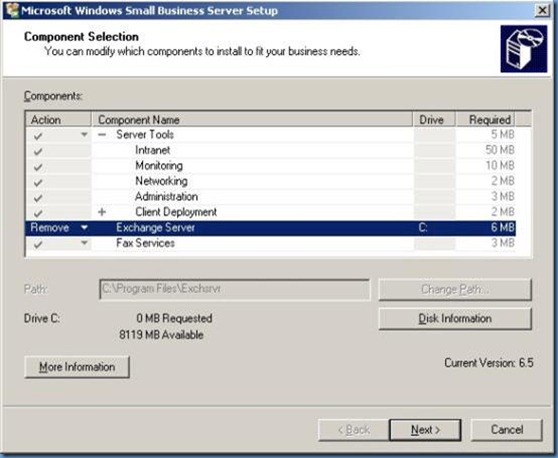
Task: Click the Drive C: label
Action: click(42, 319)
